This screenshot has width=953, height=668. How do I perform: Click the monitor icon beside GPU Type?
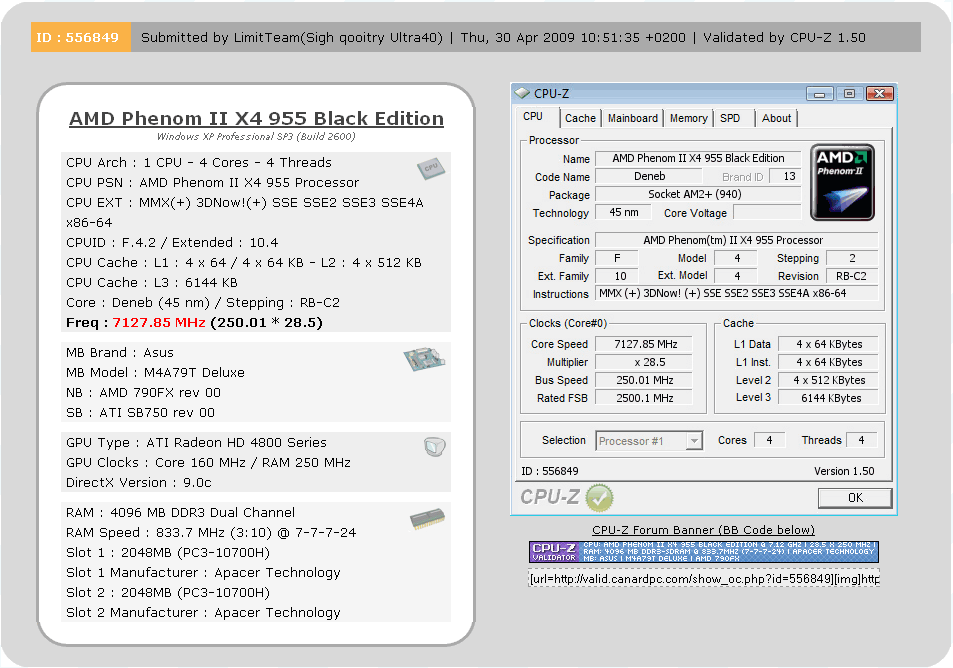click(435, 447)
